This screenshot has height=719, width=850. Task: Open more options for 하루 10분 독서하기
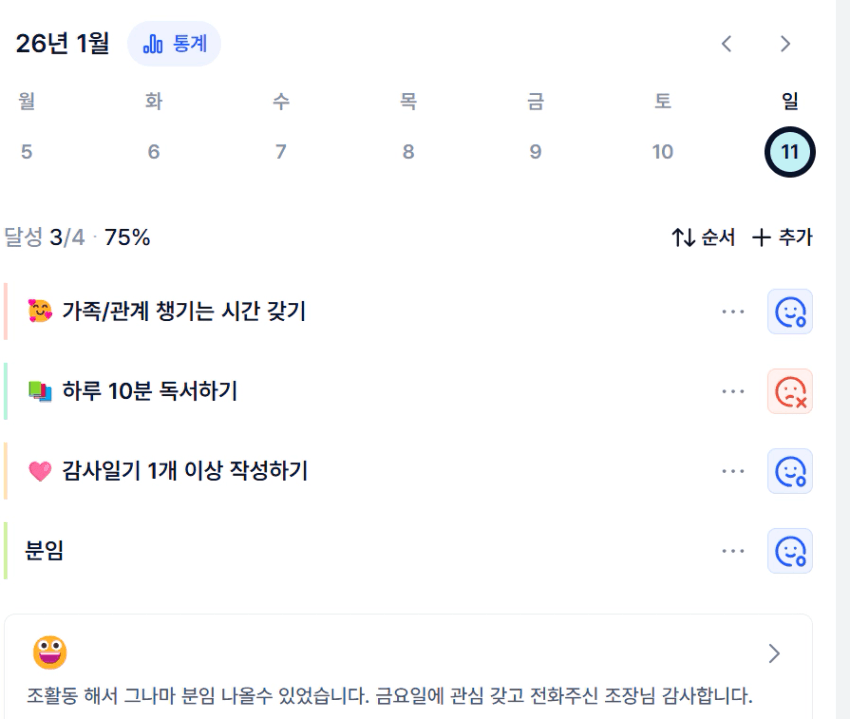[733, 391]
